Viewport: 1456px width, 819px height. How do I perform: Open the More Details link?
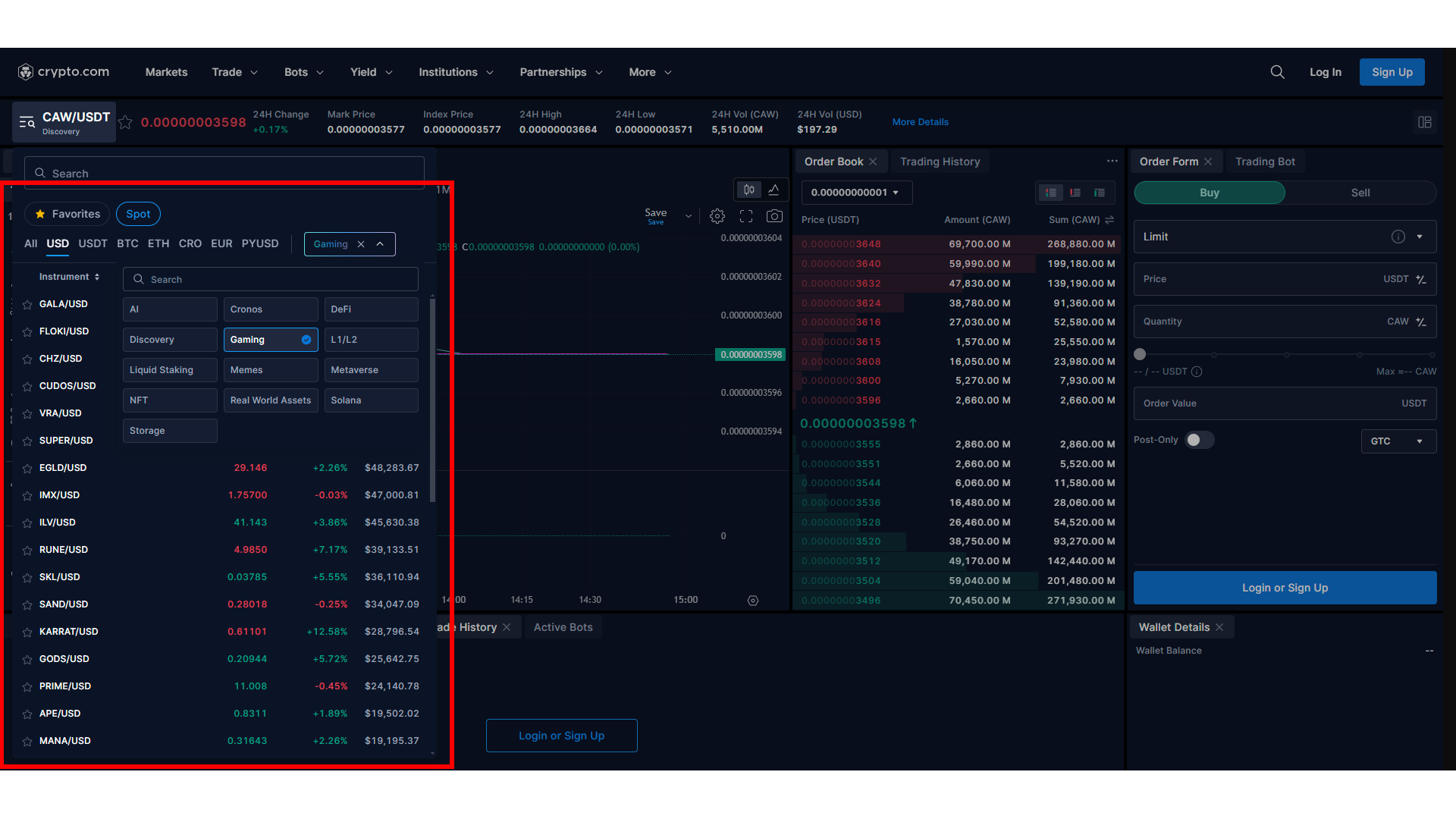(x=920, y=122)
